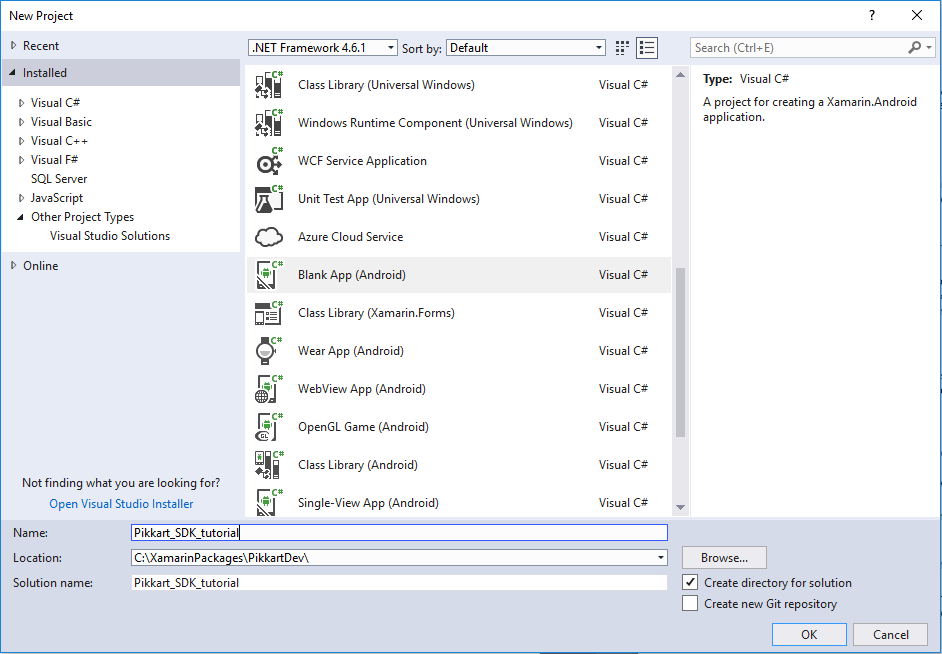The height and width of the screenshot is (654, 942).
Task: Click the project Name input field
Action: pos(399,532)
